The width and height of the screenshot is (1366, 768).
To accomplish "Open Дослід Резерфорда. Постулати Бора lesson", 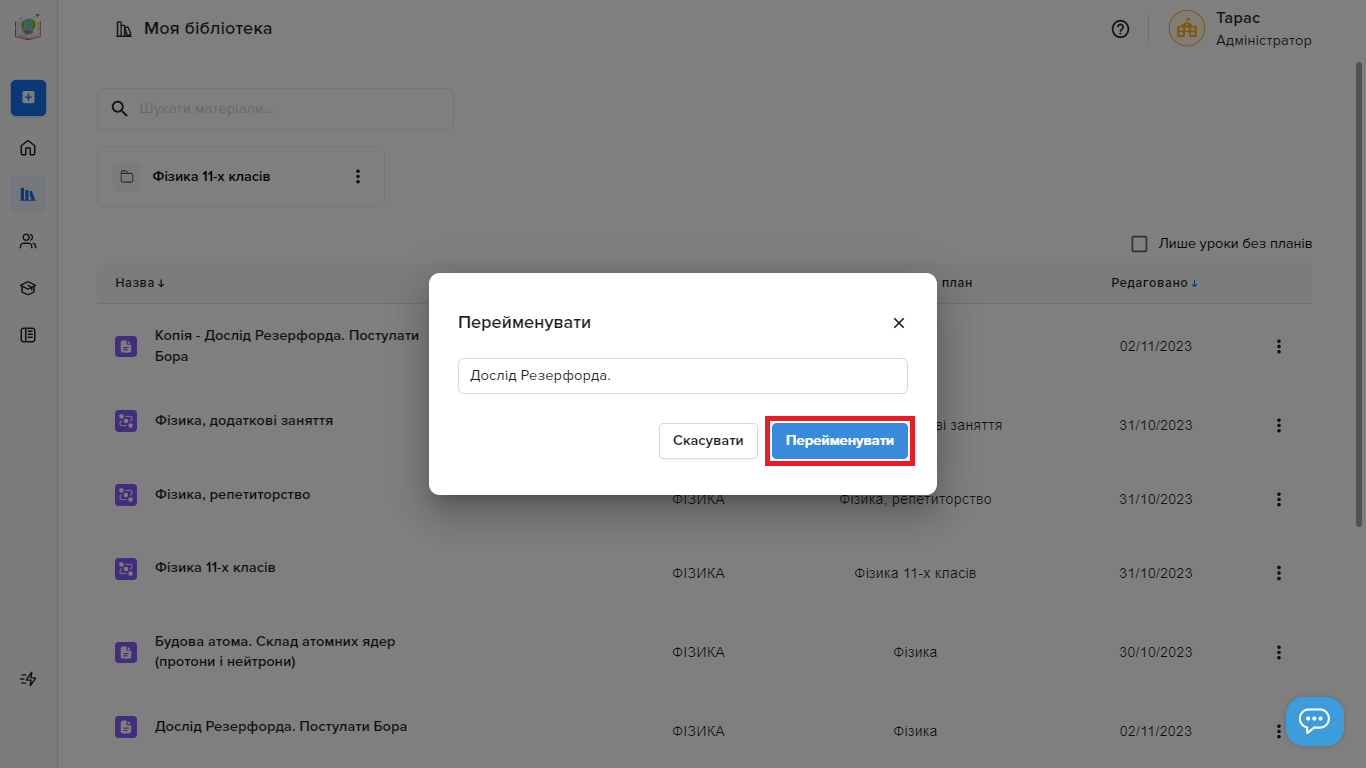I will coord(281,727).
